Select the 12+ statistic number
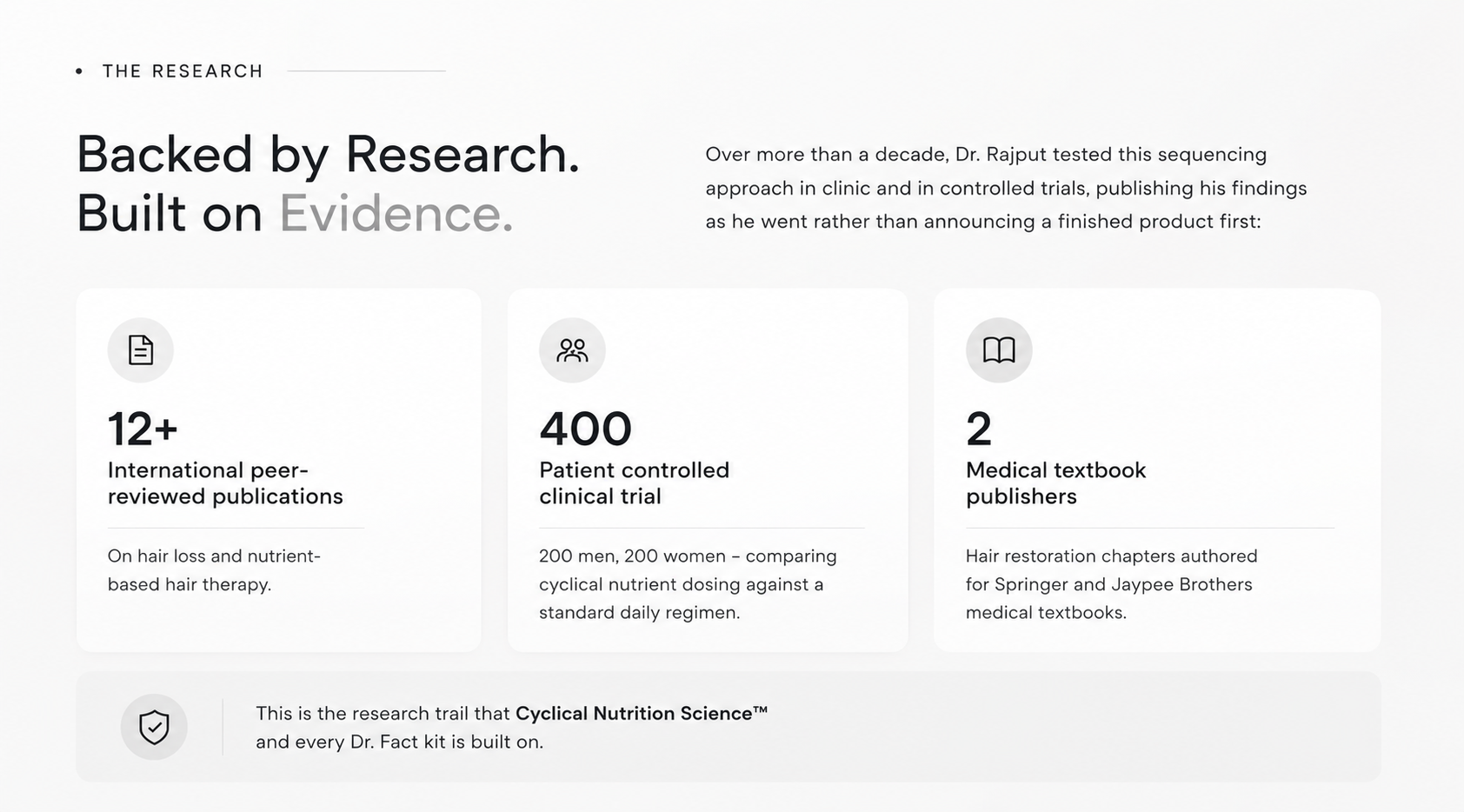This screenshot has width=1464, height=812. [143, 429]
